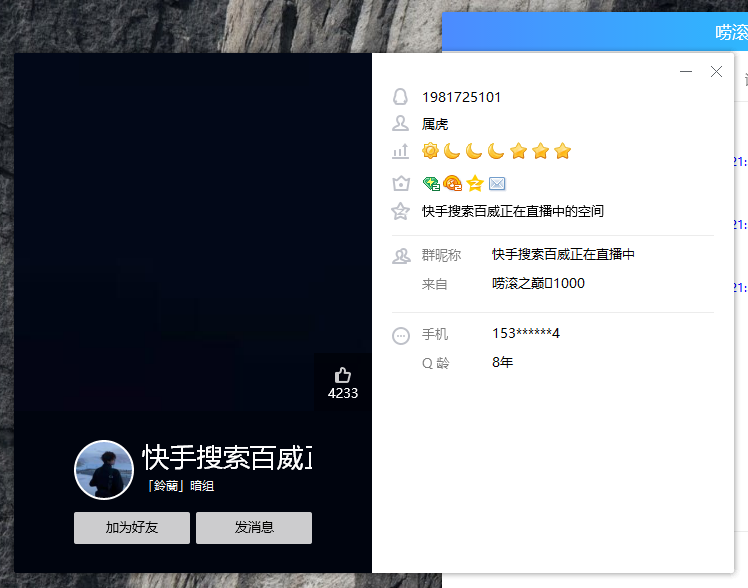Click the group members icon beside 群昵称

click(x=401, y=256)
